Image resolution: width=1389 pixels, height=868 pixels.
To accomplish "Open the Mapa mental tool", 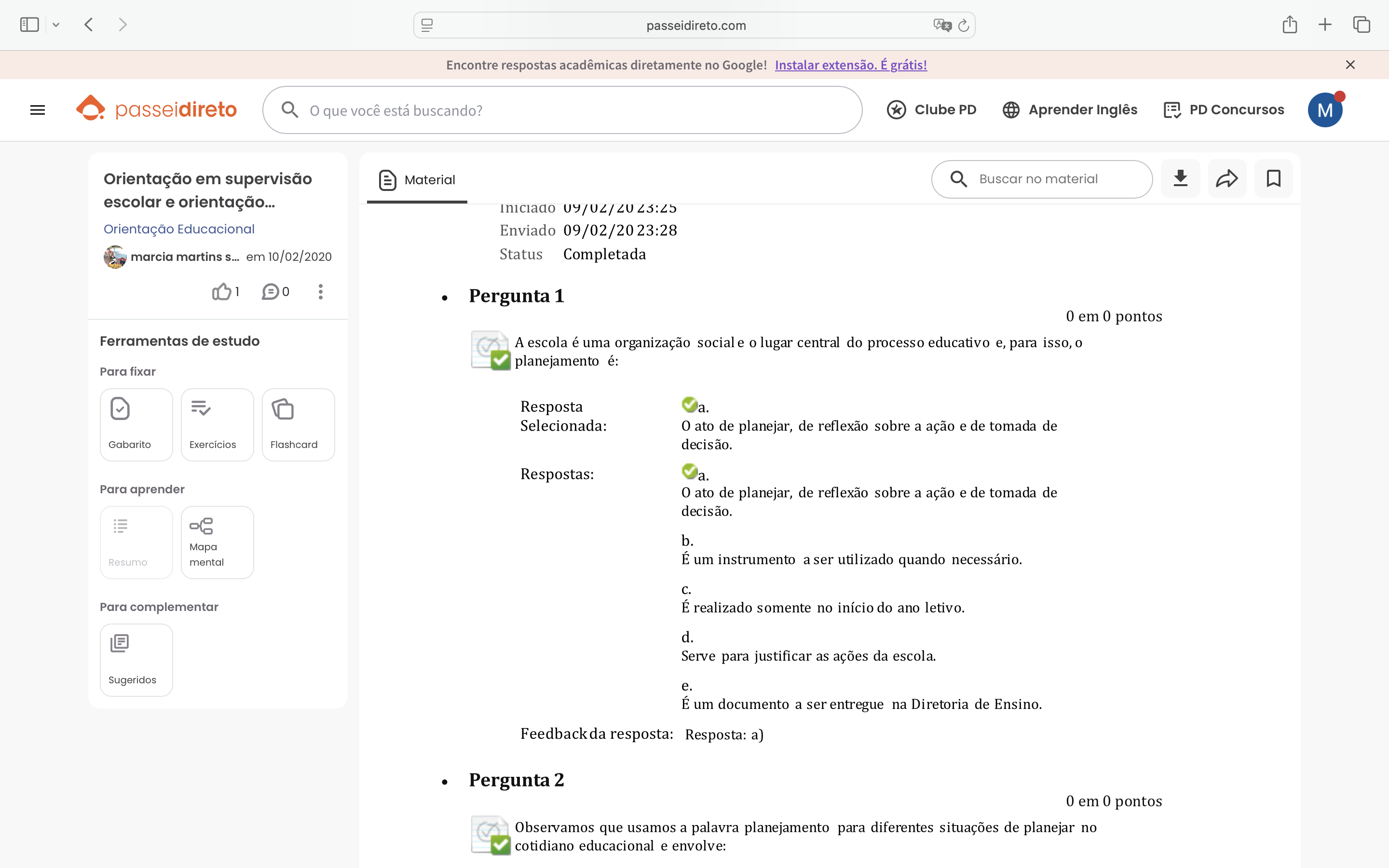I will click(217, 542).
